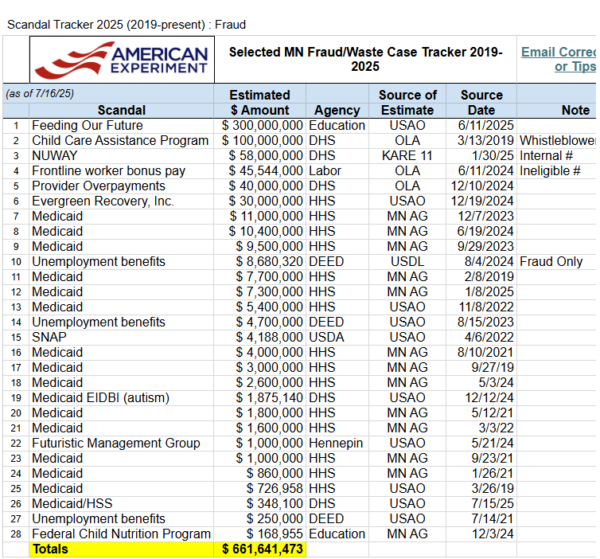Image resolution: width=600 pixels, height=559 pixels.
Task: Click the SNAP scandal cell
Action: [x=121, y=337]
